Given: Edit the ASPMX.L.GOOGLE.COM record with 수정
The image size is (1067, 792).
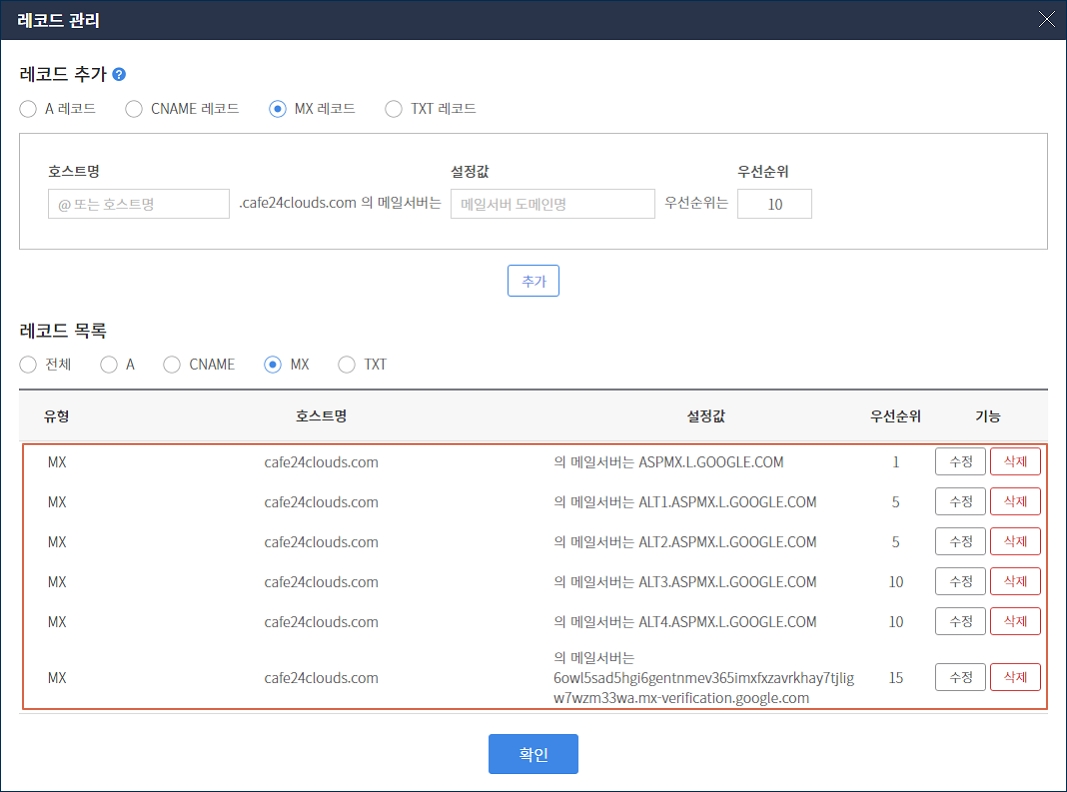Looking at the screenshot, I should (960, 462).
